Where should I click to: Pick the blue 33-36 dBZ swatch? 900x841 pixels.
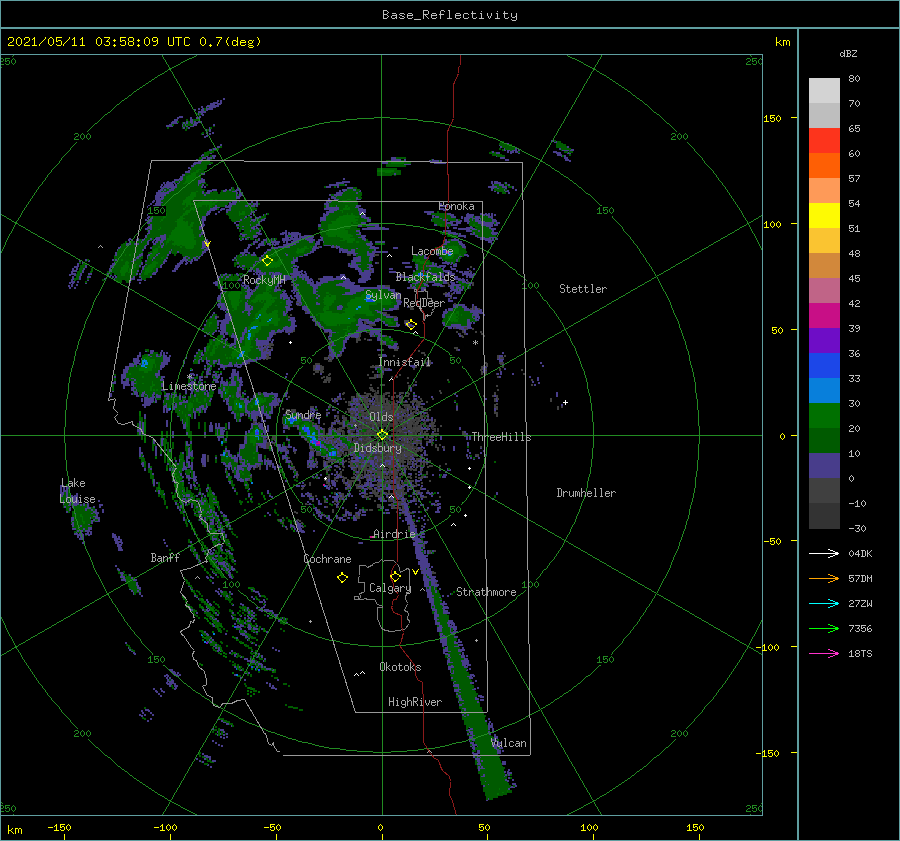pos(824,366)
